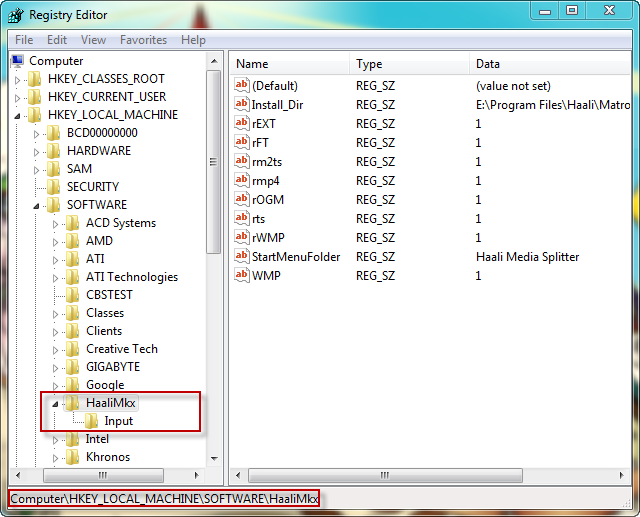Expand the Creative Tech key
Viewport: 640px width, 517px height.
(x=55, y=350)
